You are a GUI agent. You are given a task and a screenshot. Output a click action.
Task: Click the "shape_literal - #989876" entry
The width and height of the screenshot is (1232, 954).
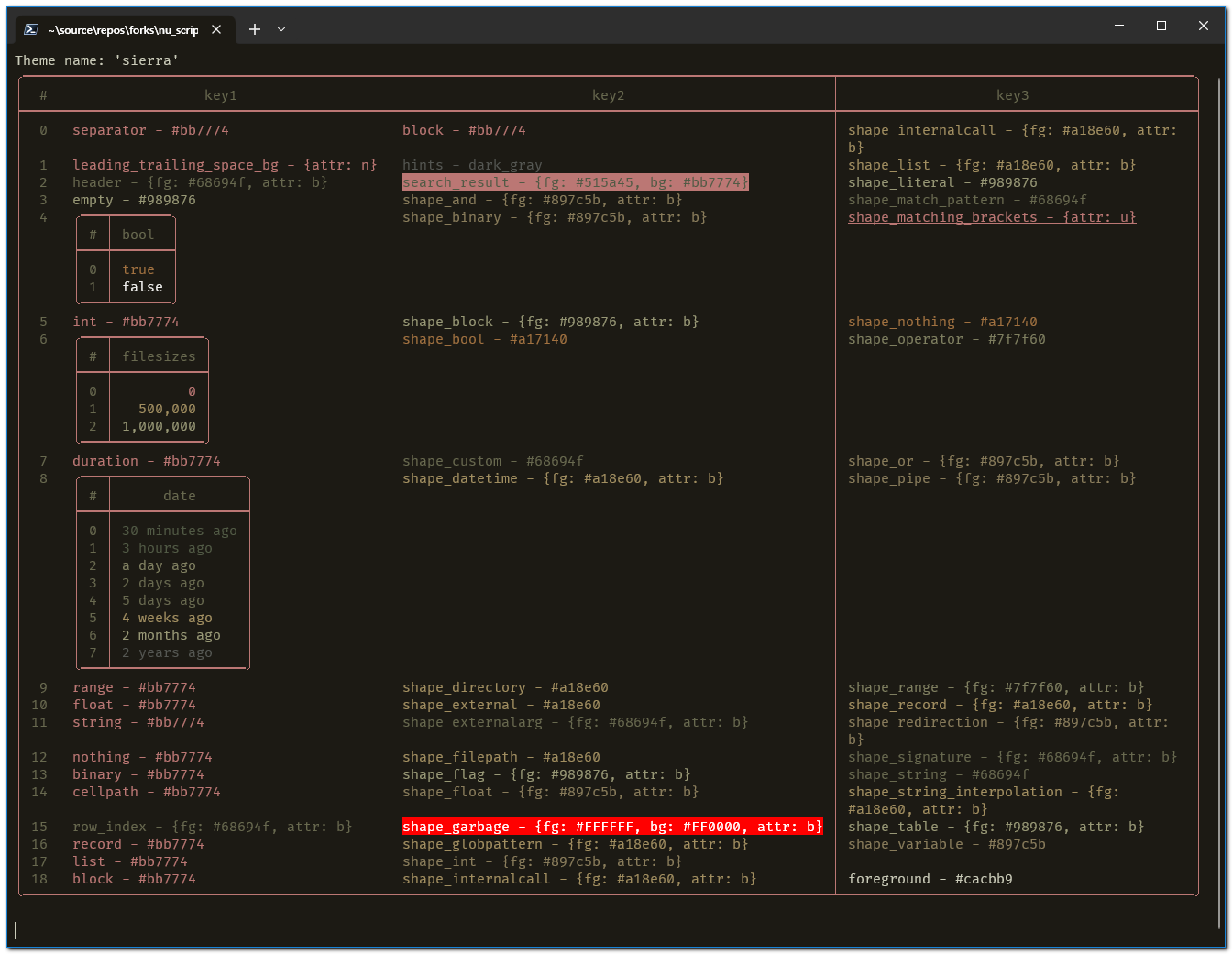tap(942, 182)
